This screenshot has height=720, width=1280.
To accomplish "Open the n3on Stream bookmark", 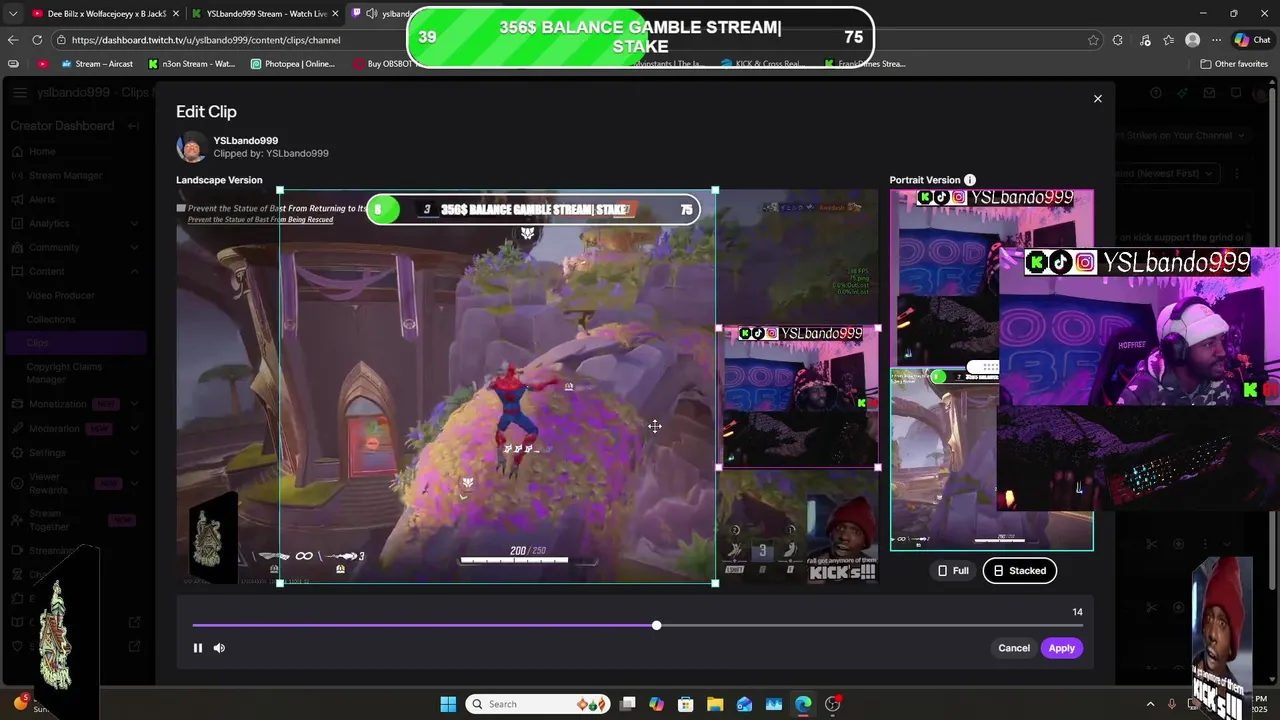I will click(x=192, y=64).
